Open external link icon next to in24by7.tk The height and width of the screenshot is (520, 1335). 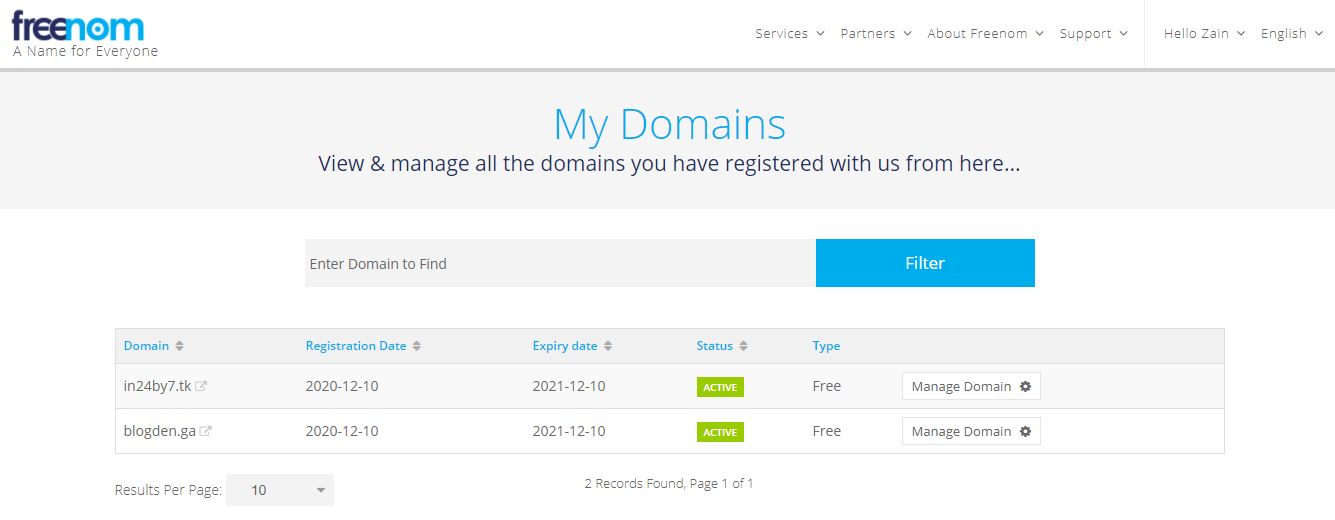coord(201,386)
